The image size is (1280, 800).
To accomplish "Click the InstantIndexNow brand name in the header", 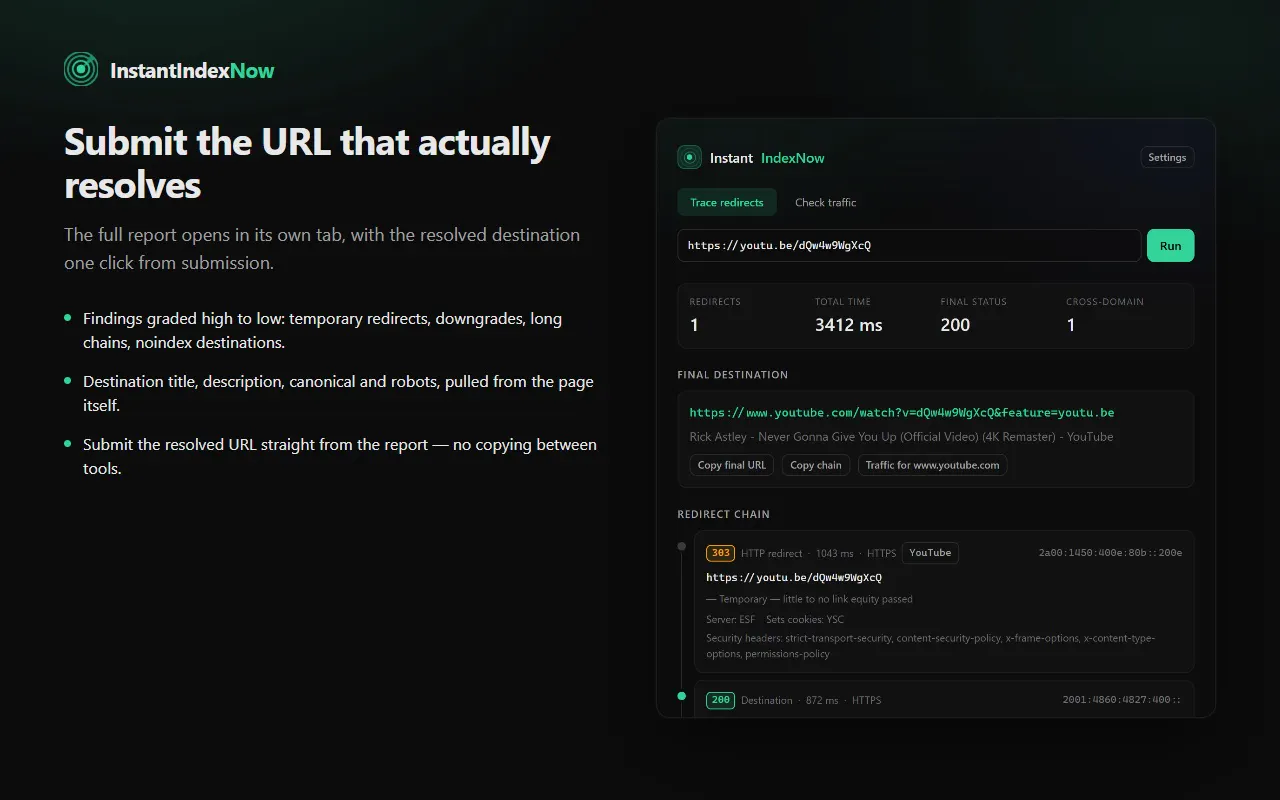I will coord(192,71).
